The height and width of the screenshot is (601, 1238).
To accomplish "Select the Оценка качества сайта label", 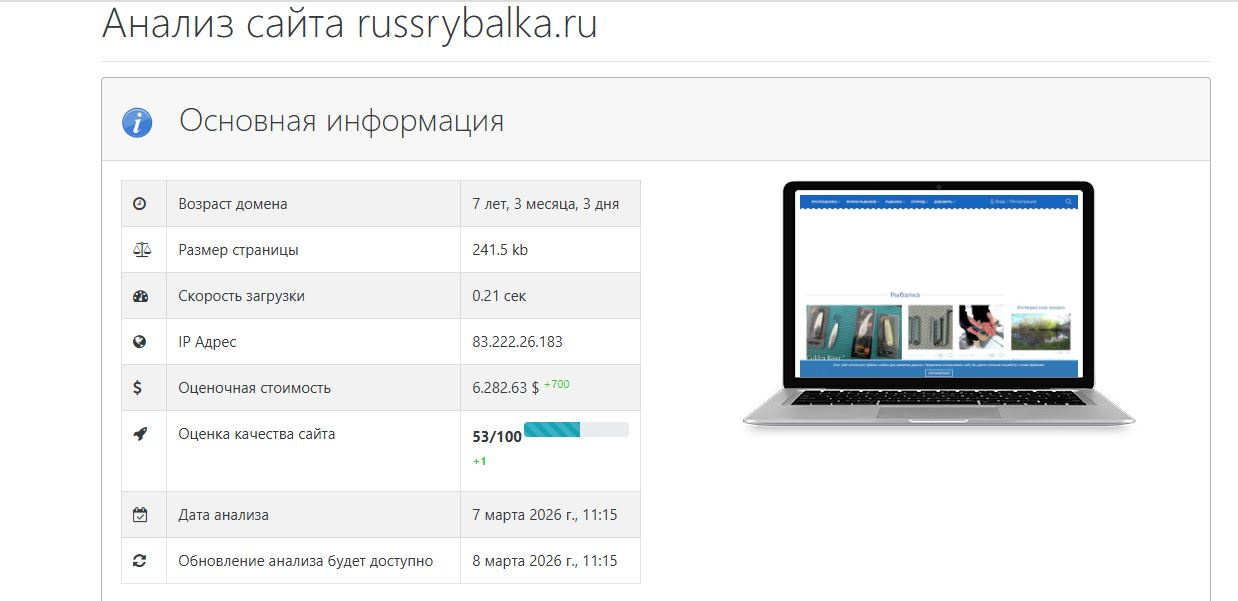I will (x=257, y=434).
